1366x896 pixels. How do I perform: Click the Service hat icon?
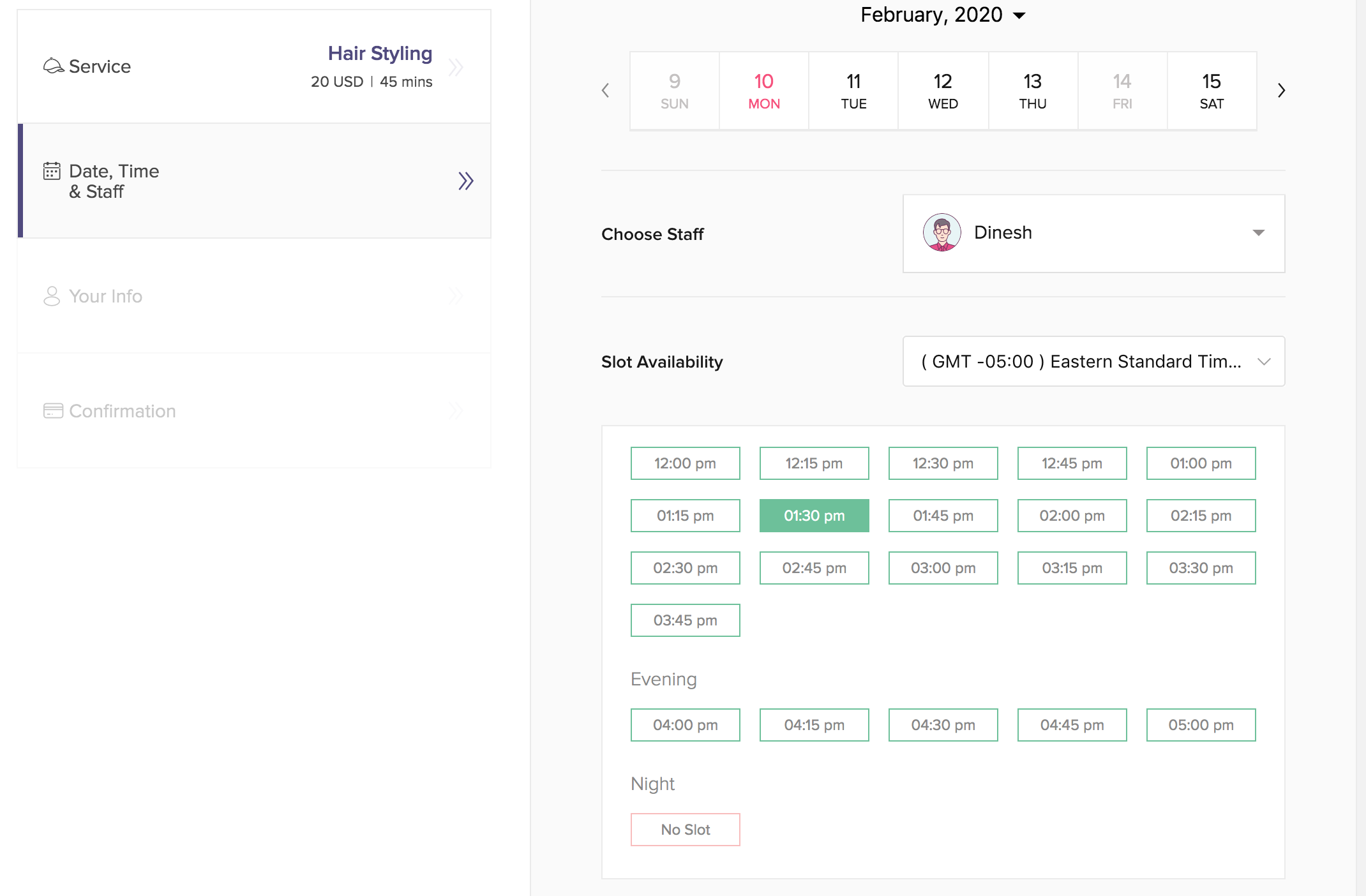tap(53, 66)
